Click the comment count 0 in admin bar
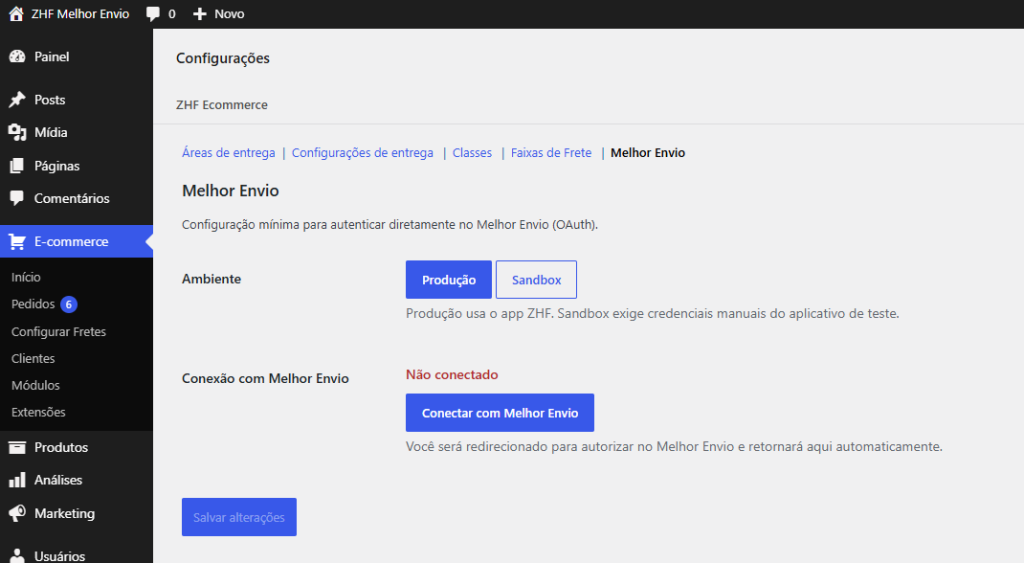 coord(172,14)
